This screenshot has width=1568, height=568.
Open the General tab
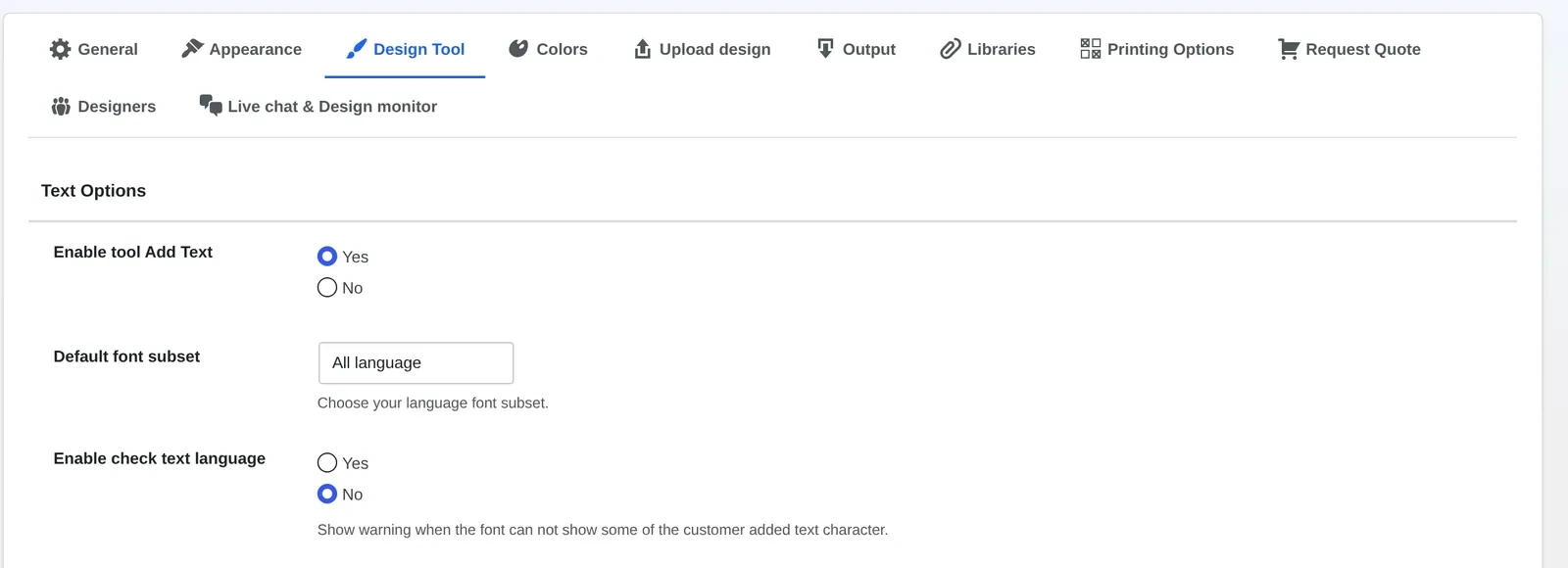[94, 49]
